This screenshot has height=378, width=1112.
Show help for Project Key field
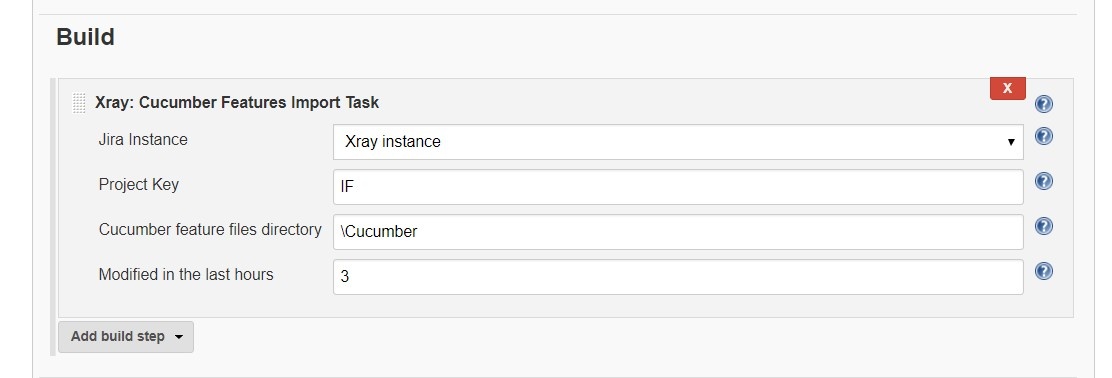(1043, 181)
